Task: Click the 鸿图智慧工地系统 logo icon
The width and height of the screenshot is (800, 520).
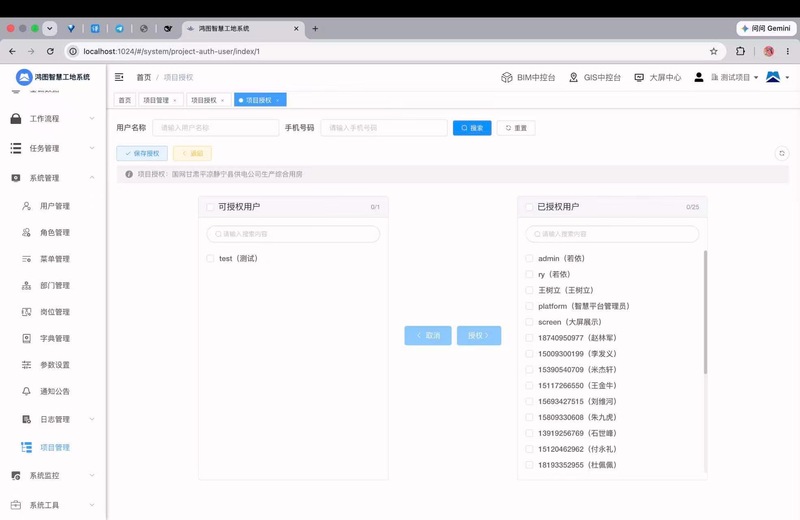Action: pos(24,77)
